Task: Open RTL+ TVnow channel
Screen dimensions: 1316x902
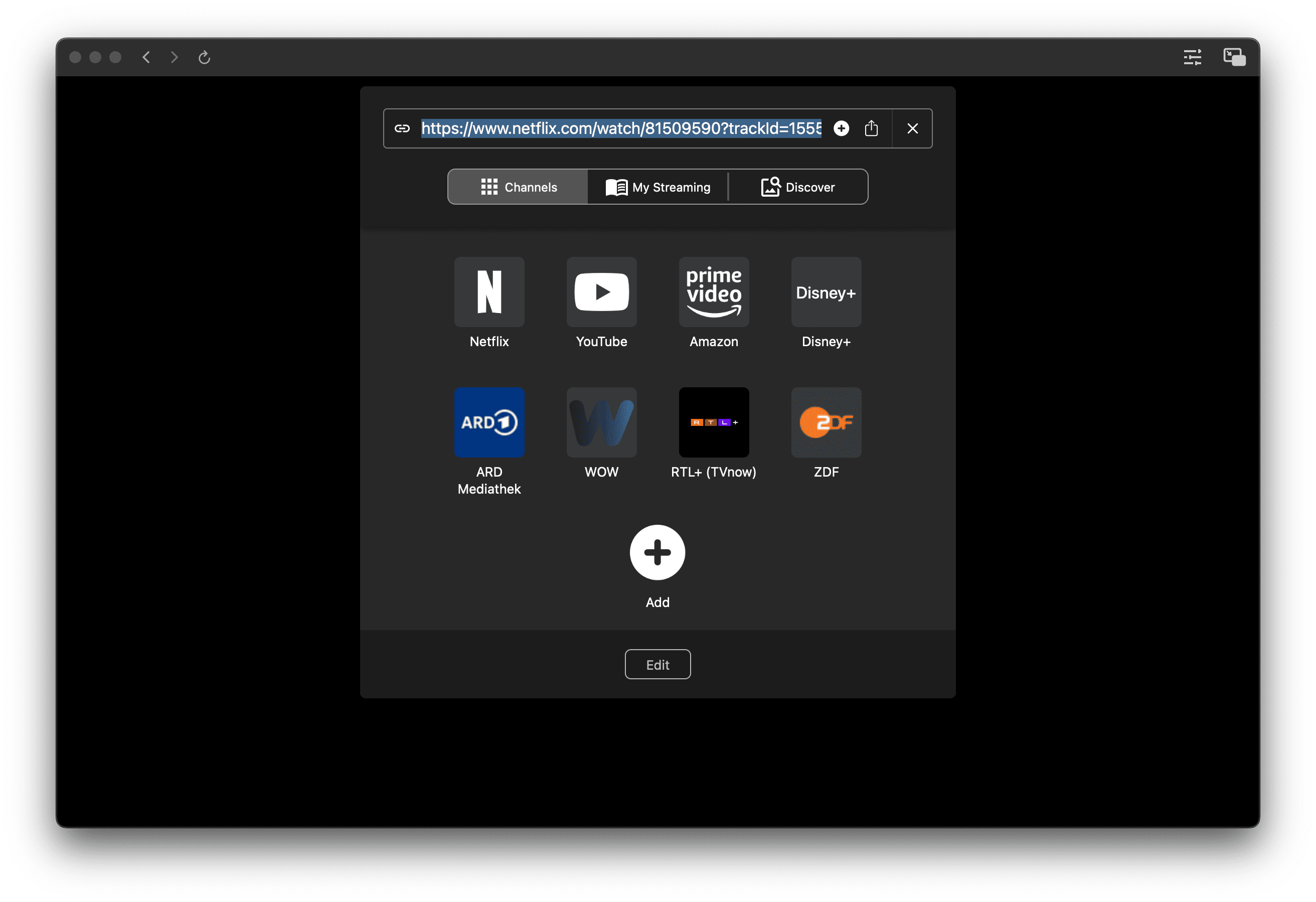Action: pos(713,422)
